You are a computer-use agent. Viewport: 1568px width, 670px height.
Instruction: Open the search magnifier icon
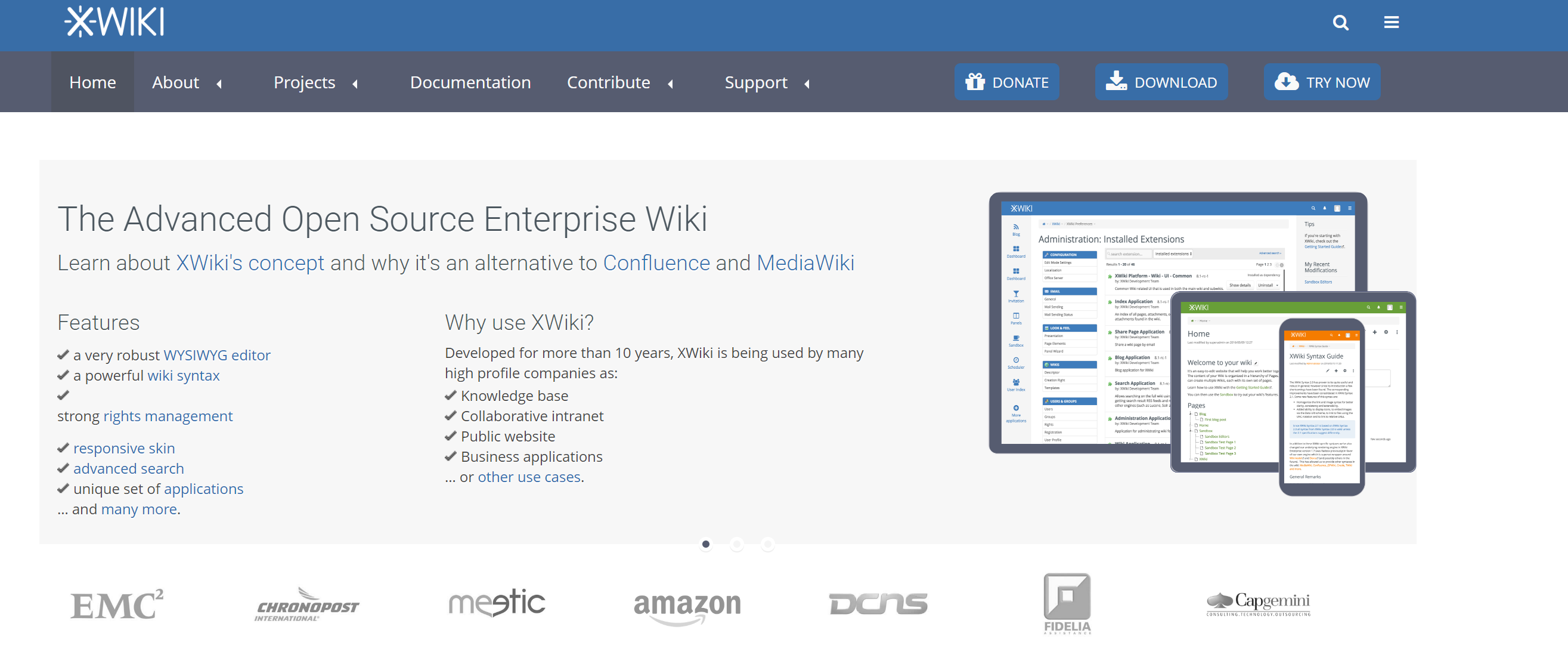(x=1340, y=23)
